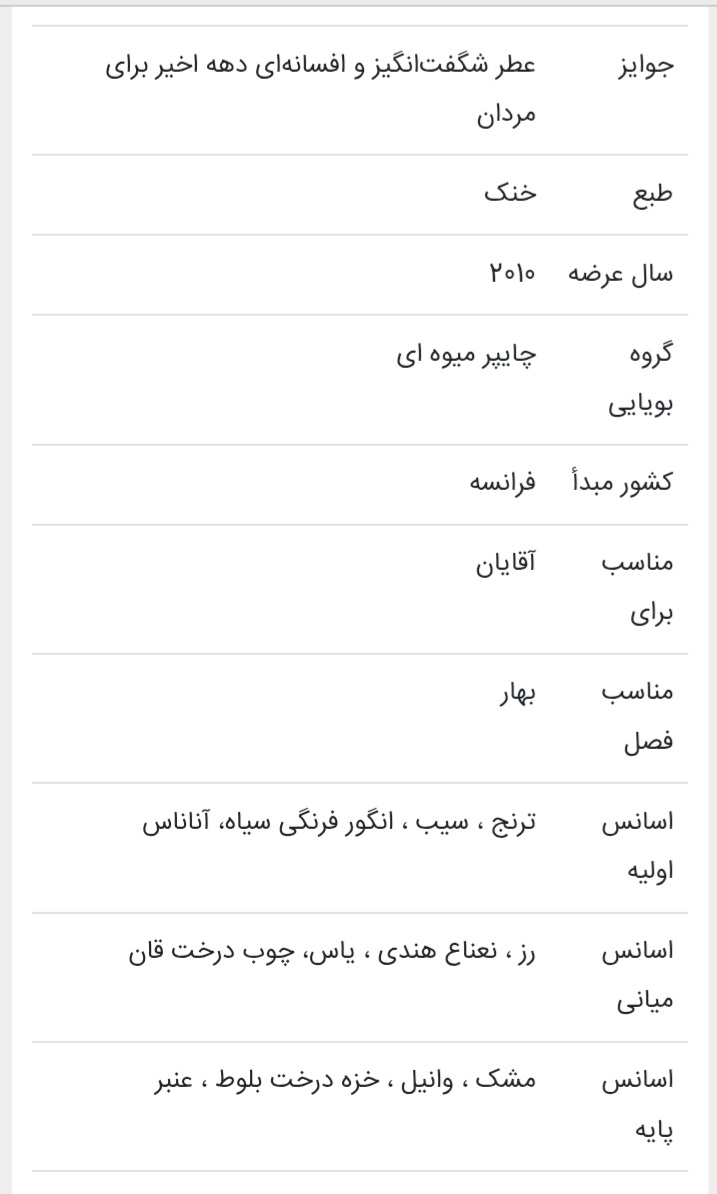The width and height of the screenshot is (717, 1194).
Task: Select the middle notes text starting with رز
Action: click(332, 951)
